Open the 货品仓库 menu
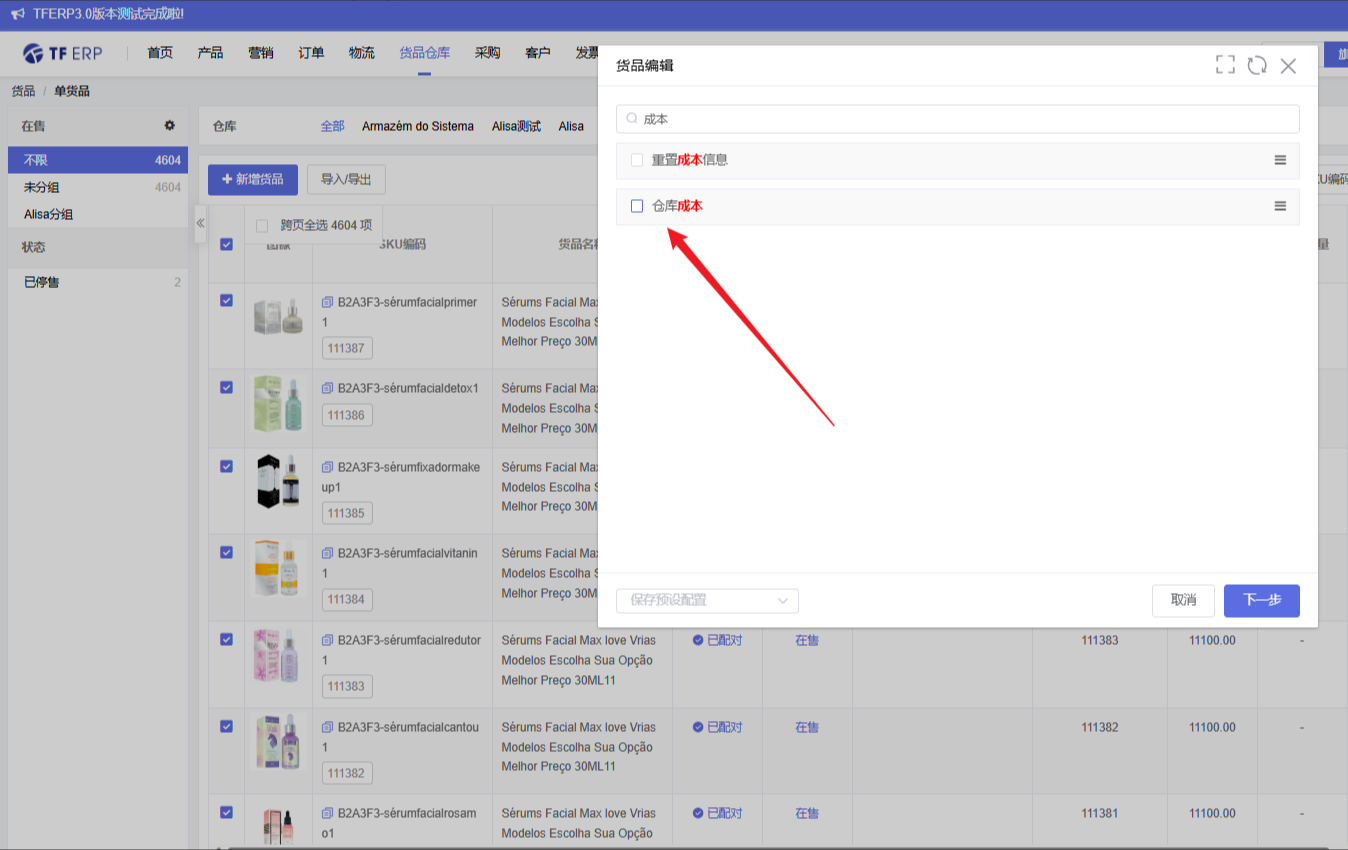 (x=424, y=53)
